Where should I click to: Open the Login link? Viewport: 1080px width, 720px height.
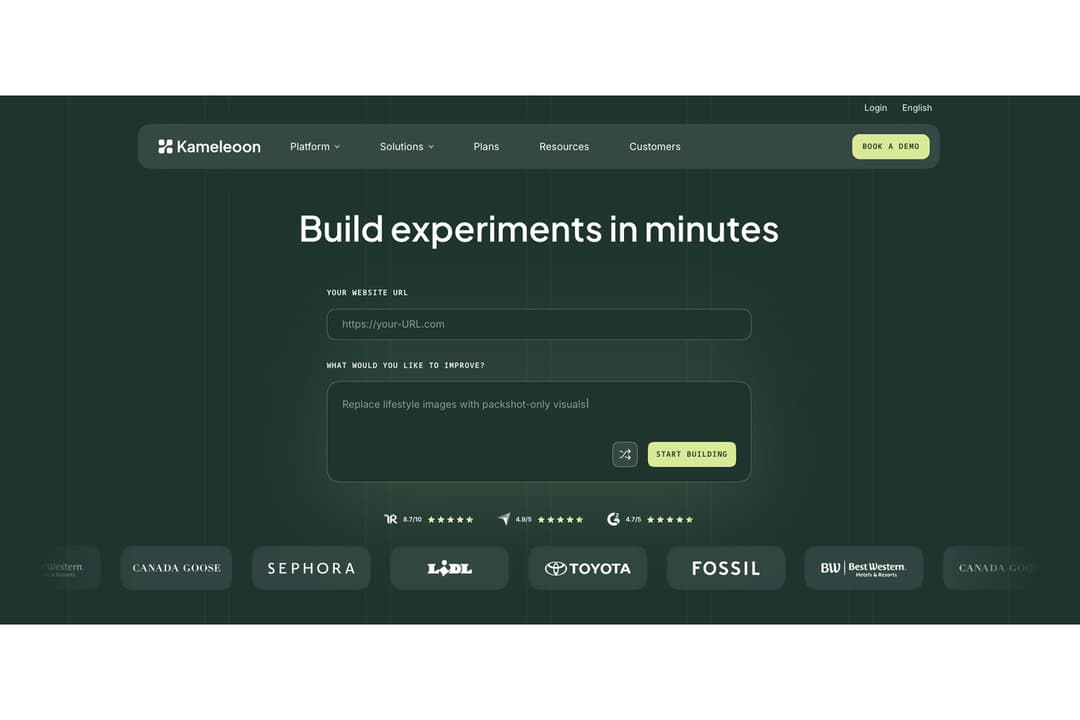(875, 107)
